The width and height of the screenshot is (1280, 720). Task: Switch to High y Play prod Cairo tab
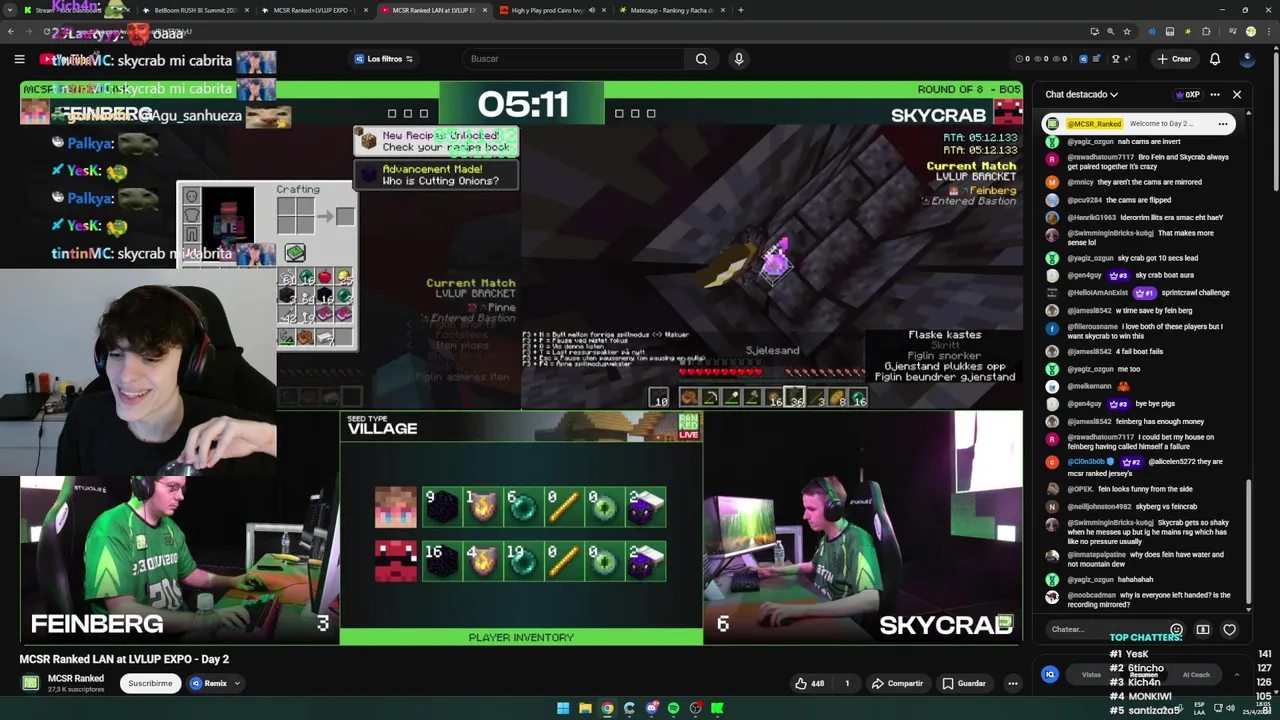coord(553,10)
